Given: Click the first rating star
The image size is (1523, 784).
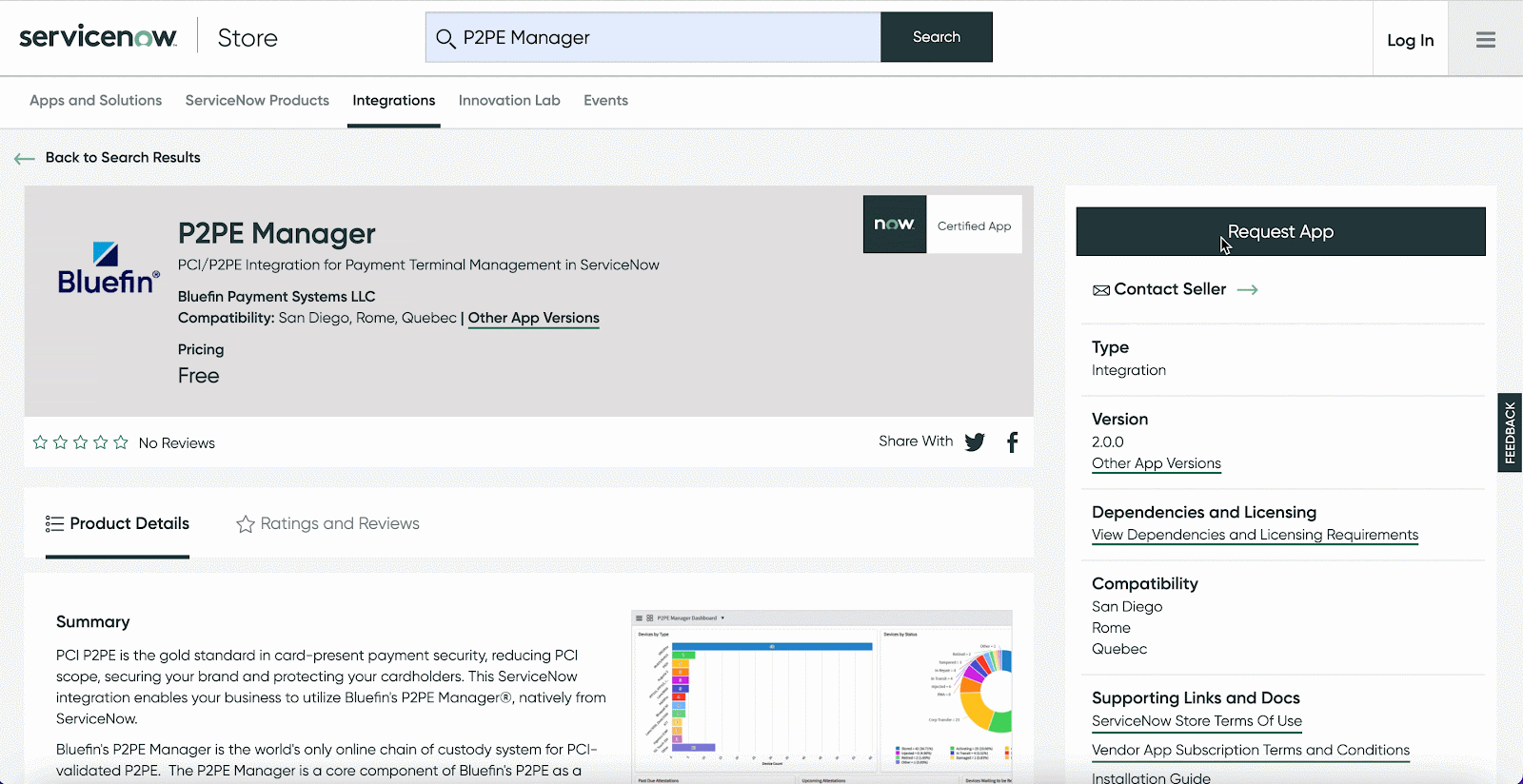Looking at the screenshot, I should (40, 442).
